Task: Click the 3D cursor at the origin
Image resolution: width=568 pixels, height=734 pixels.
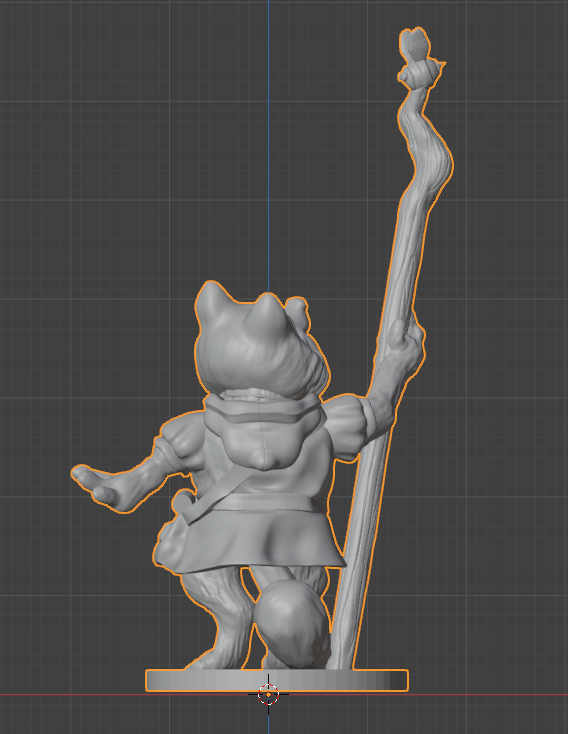Action: pos(268,695)
